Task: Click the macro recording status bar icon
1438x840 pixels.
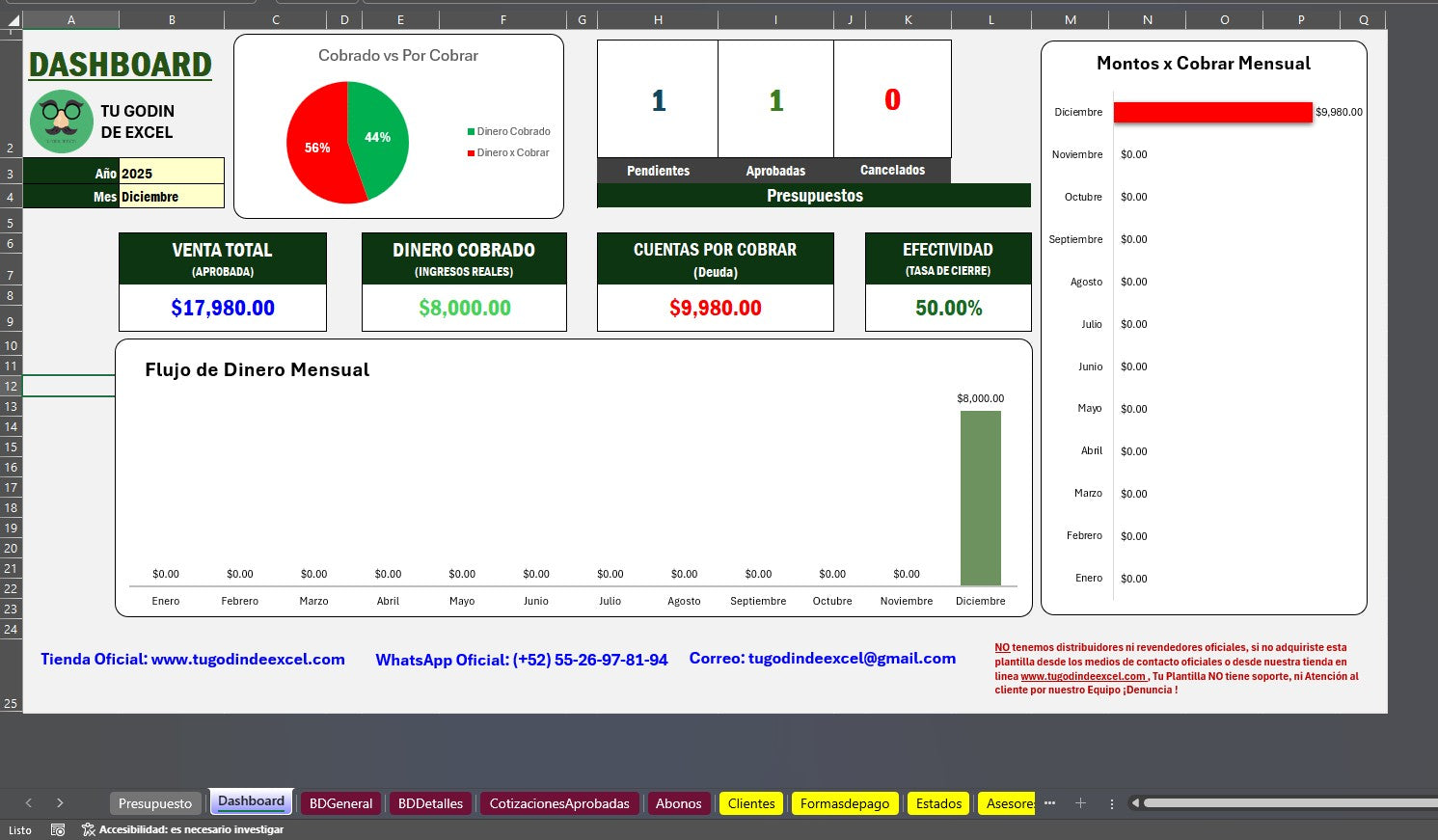Action: click(x=58, y=829)
